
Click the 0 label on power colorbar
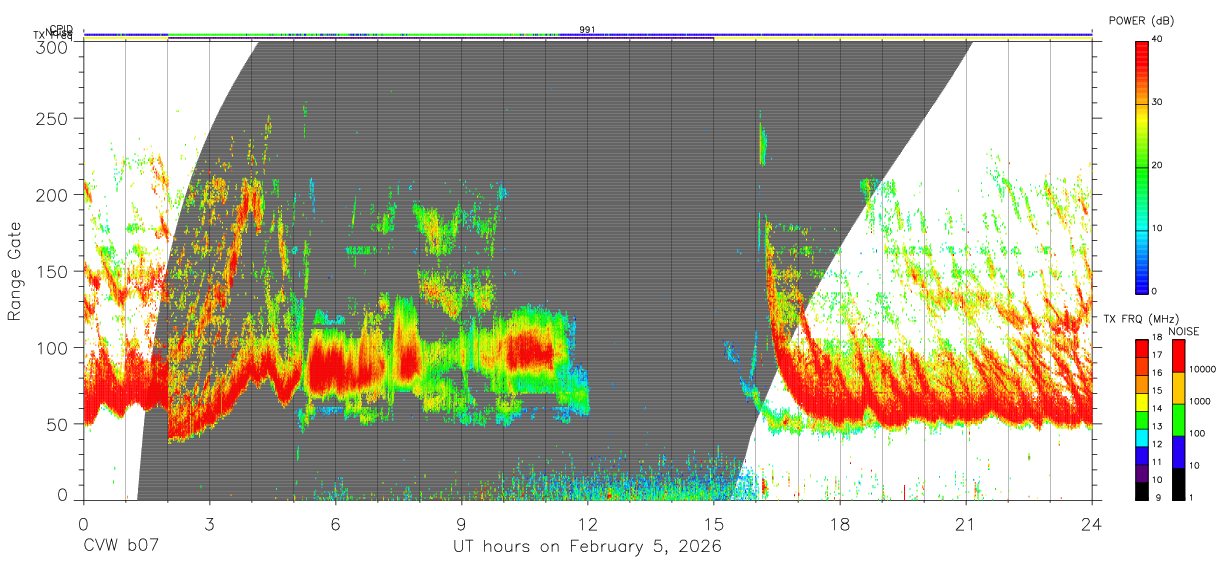coord(1156,291)
